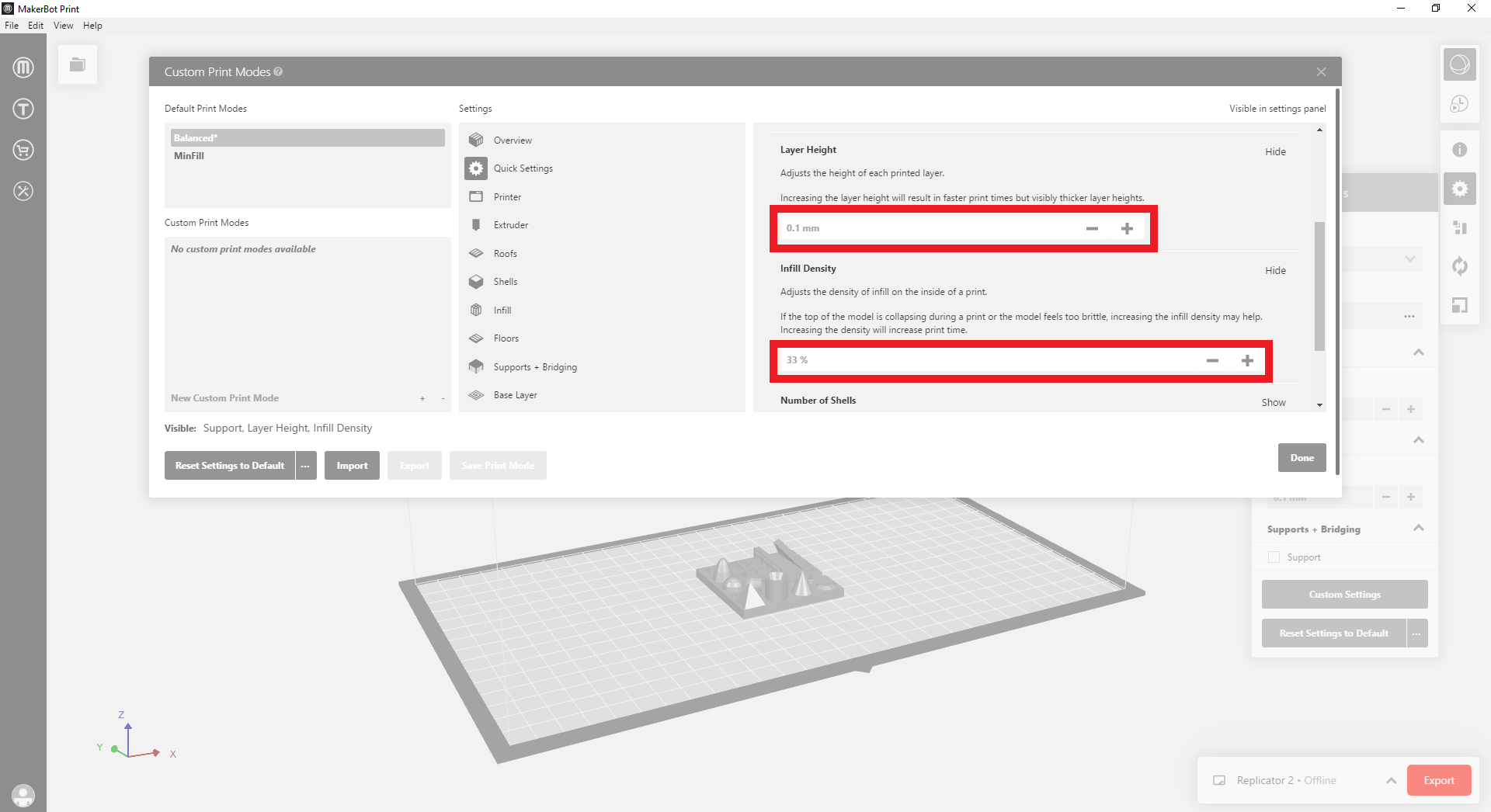
Task: Increase the Layer Height value
Action: click(x=1127, y=228)
